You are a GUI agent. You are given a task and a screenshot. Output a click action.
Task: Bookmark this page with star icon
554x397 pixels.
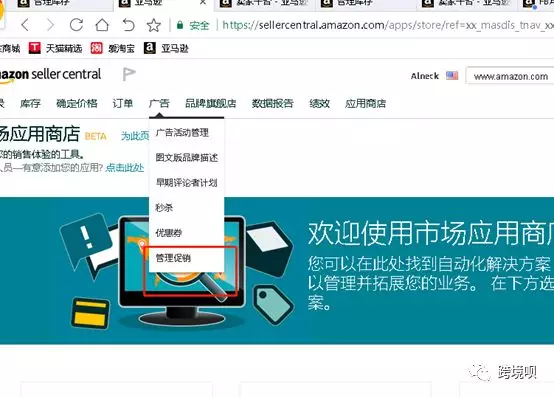point(154,25)
